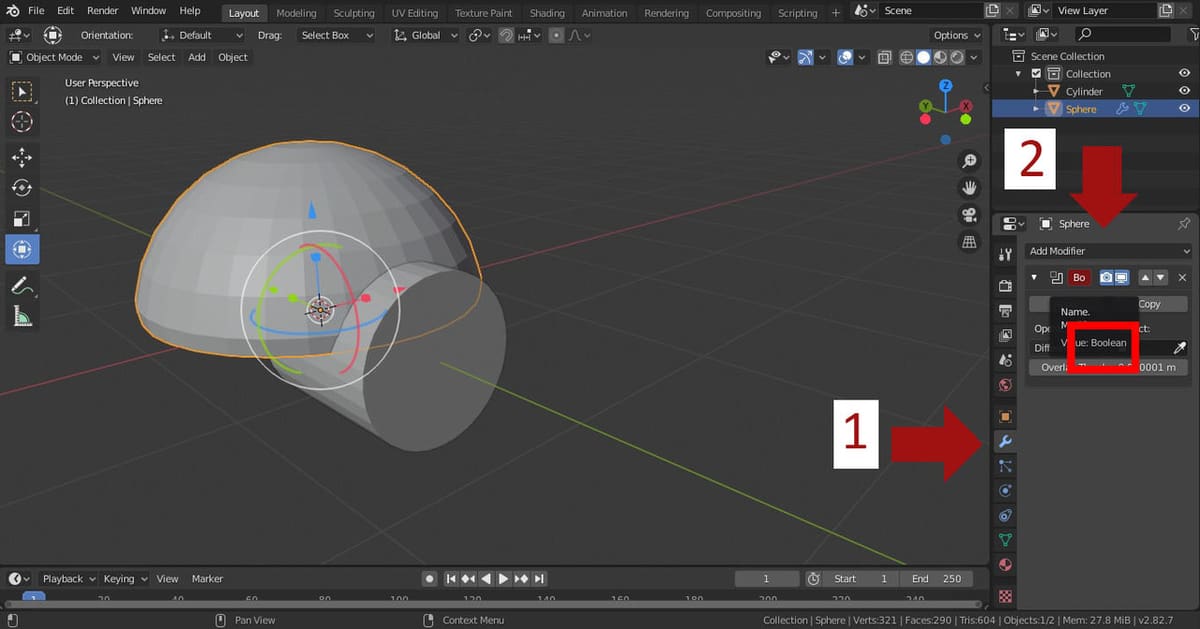Collapse the Boolean modifier panel
Viewport: 1200px width, 629px height.
(1035, 278)
